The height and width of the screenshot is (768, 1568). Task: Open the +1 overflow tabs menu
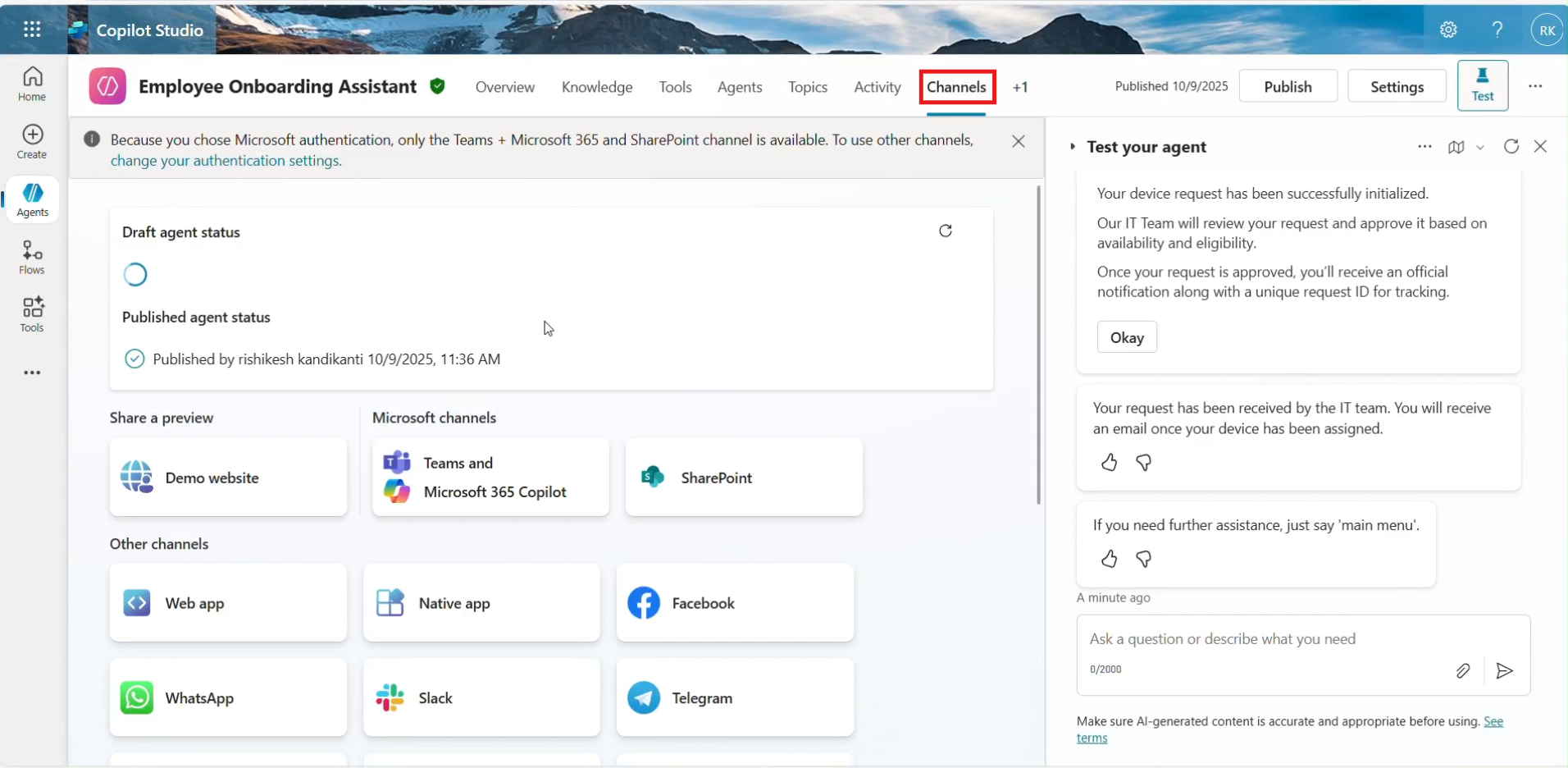tap(1019, 87)
